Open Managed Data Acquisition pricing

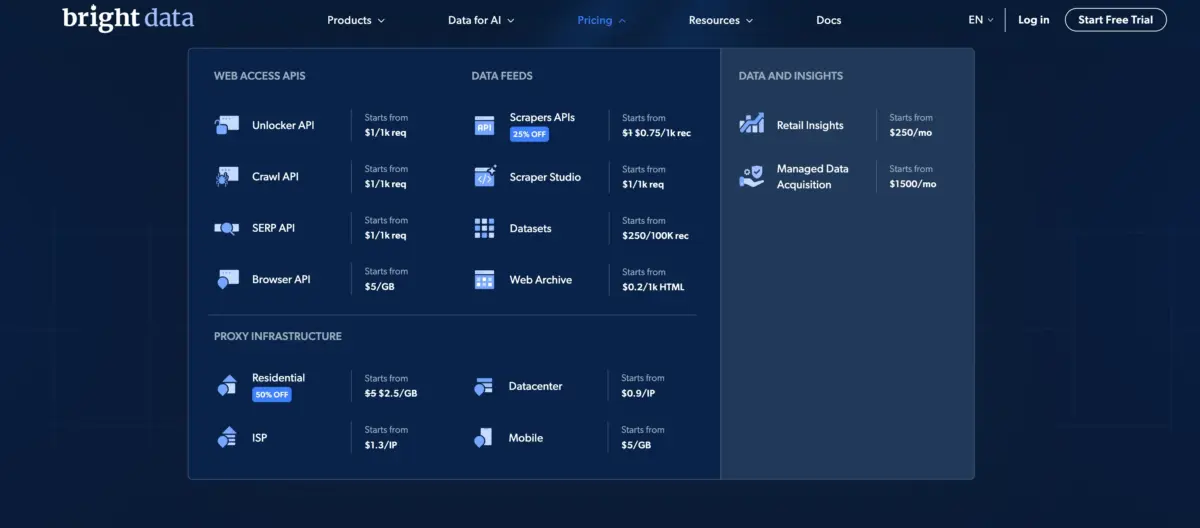pos(813,177)
